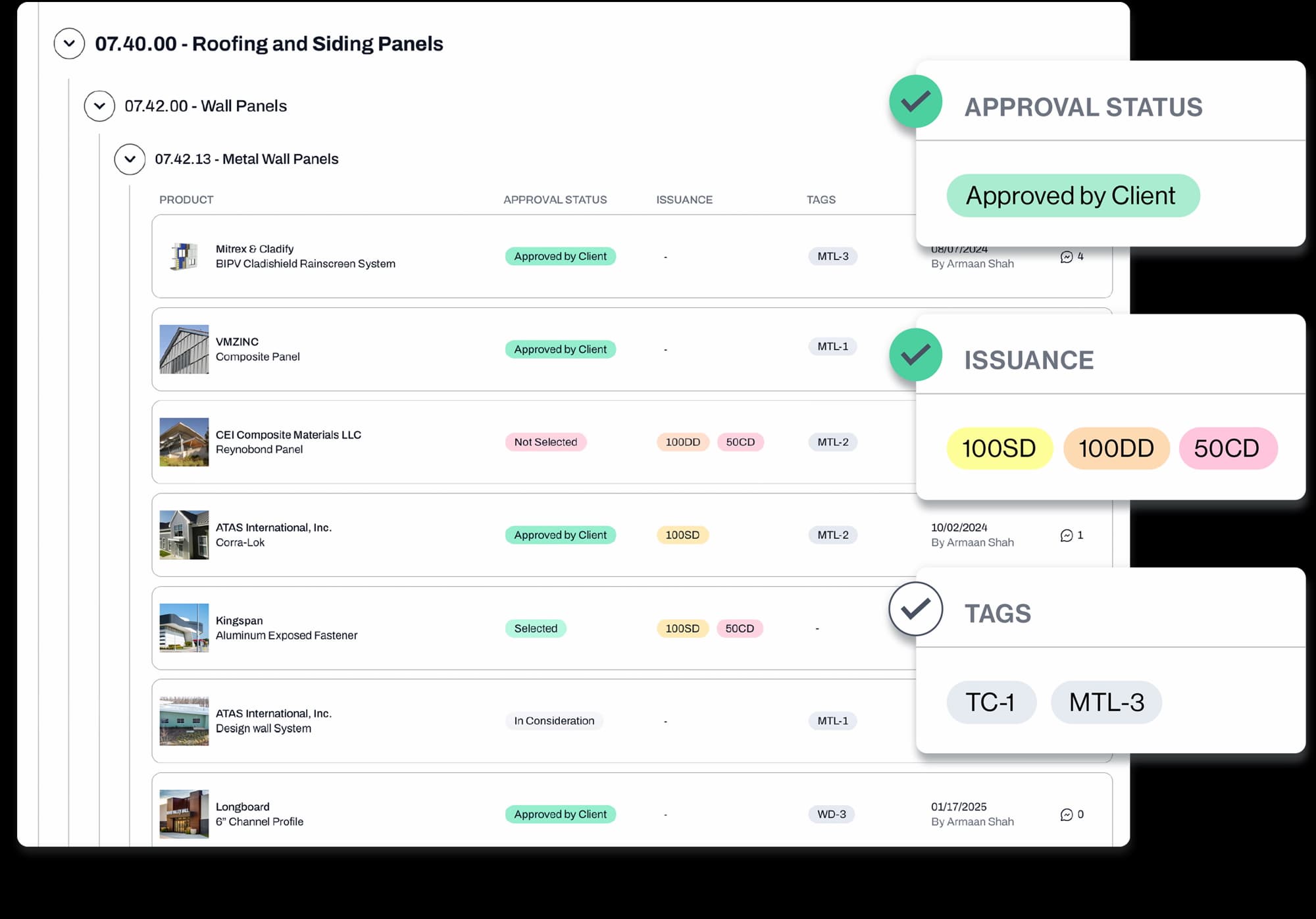Click the MTL-3 tag in Tags panel
This screenshot has width=1316, height=919.
(1106, 703)
